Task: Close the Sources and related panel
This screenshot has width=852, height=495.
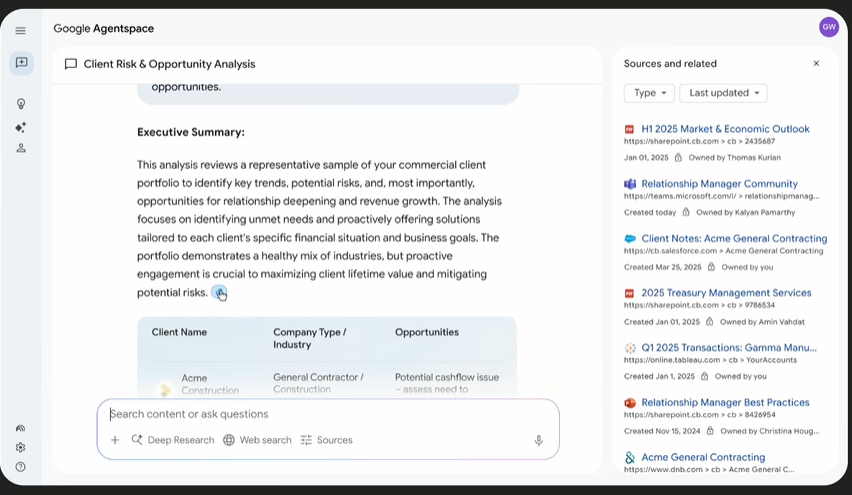Action: tap(816, 64)
